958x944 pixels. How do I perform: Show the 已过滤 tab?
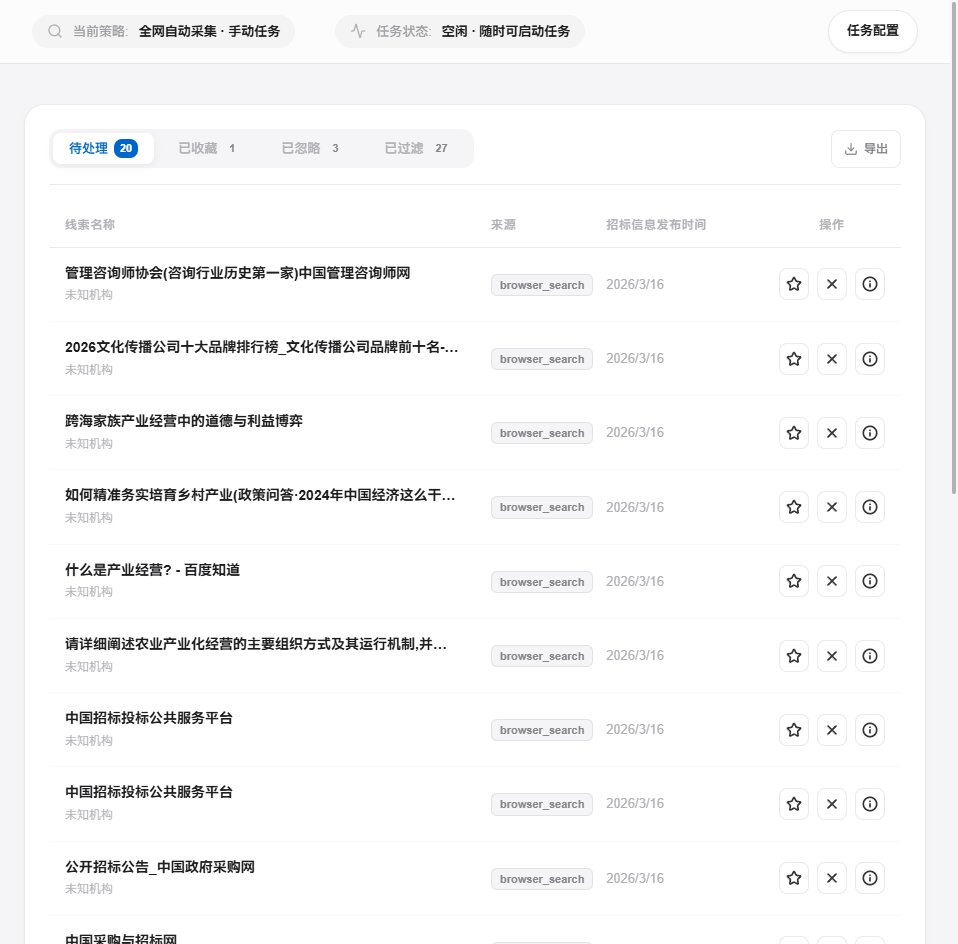point(415,148)
